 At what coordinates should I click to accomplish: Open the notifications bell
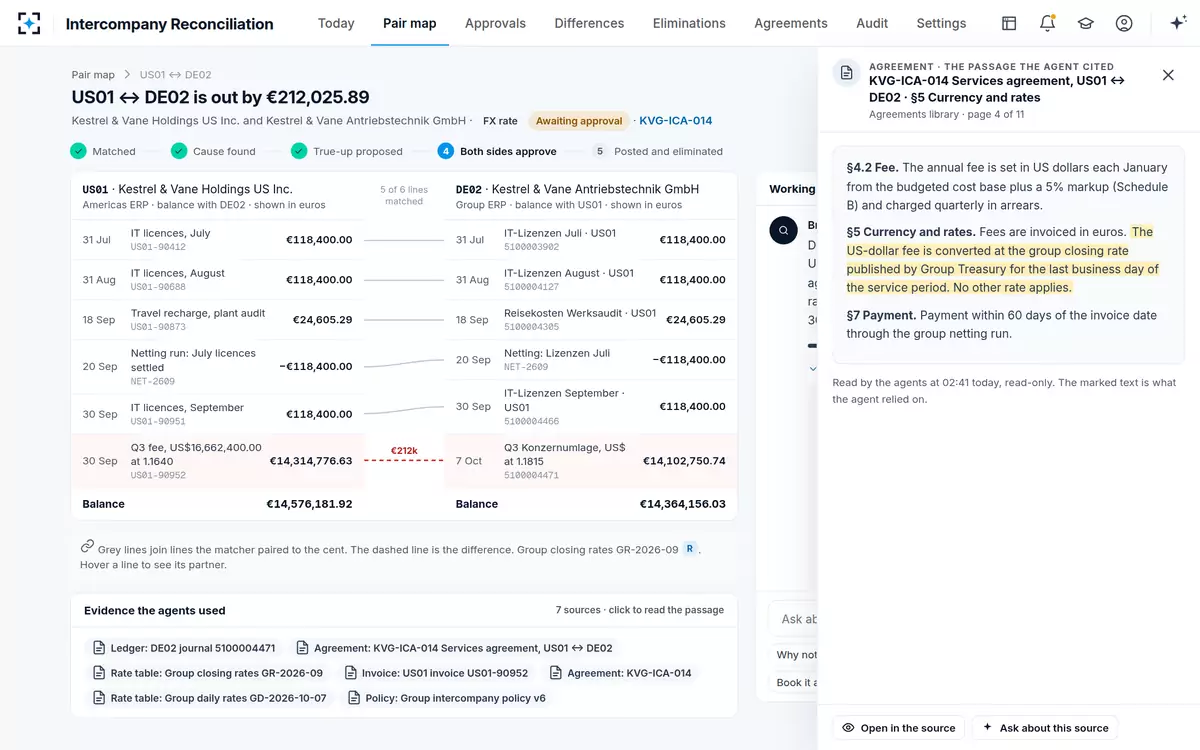coord(1047,23)
